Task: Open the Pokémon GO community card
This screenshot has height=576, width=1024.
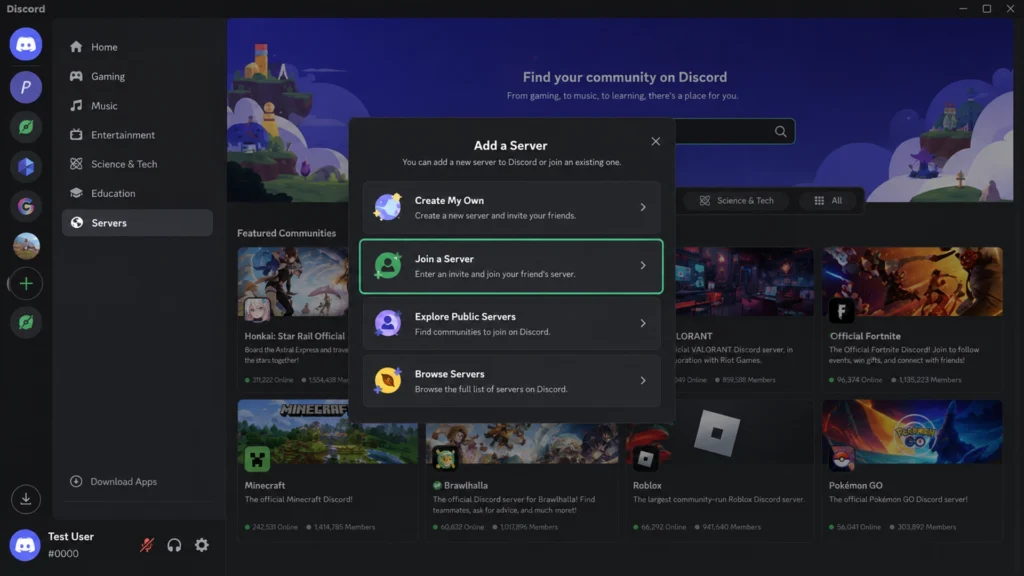Action: pos(912,470)
